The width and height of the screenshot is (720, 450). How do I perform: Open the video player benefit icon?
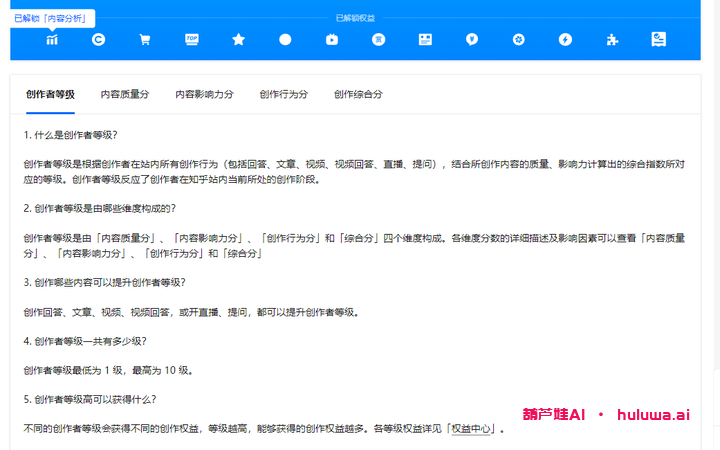[332, 40]
